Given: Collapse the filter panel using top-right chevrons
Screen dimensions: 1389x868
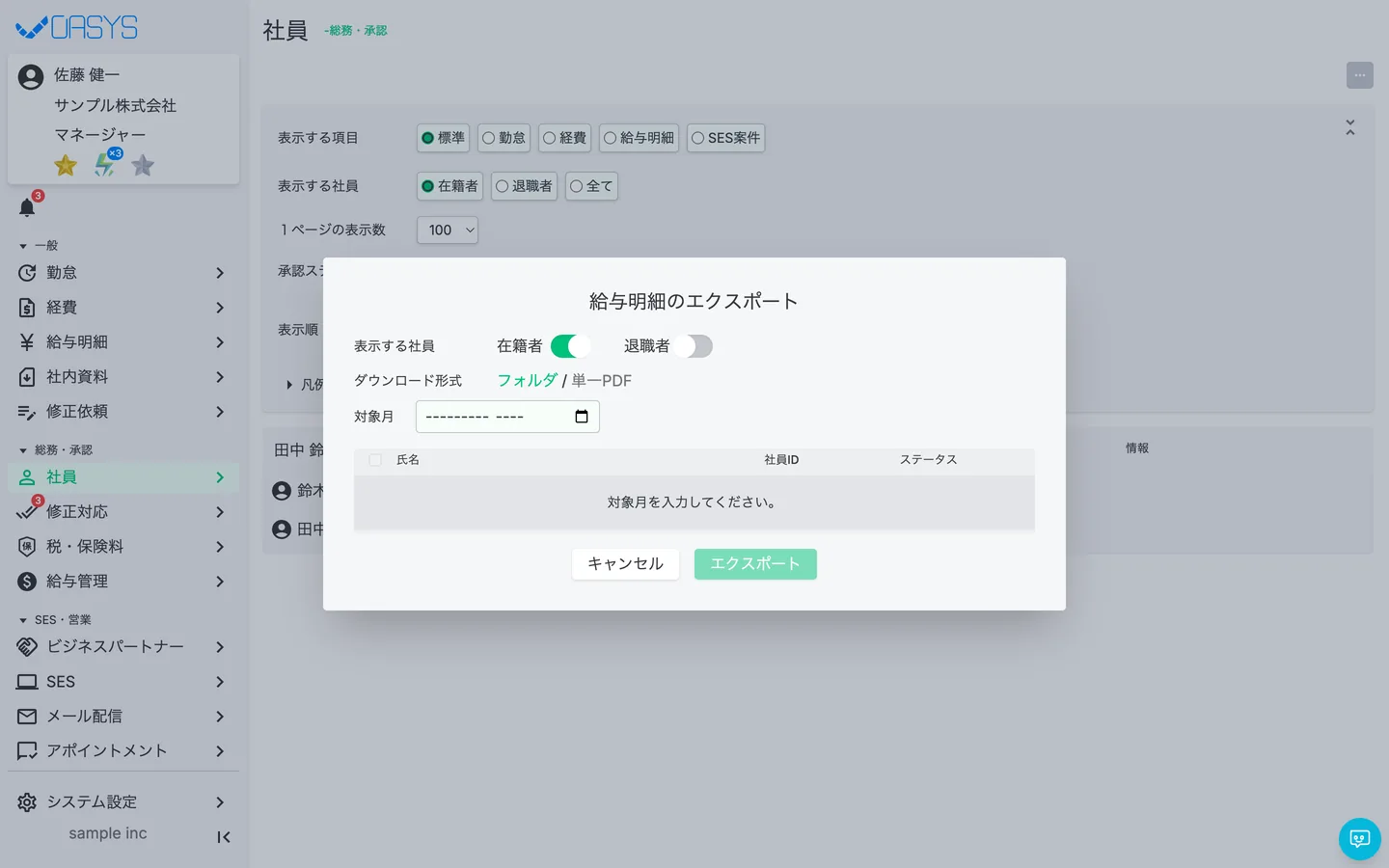Looking at the screenshot, I should tap(1350, 127).
